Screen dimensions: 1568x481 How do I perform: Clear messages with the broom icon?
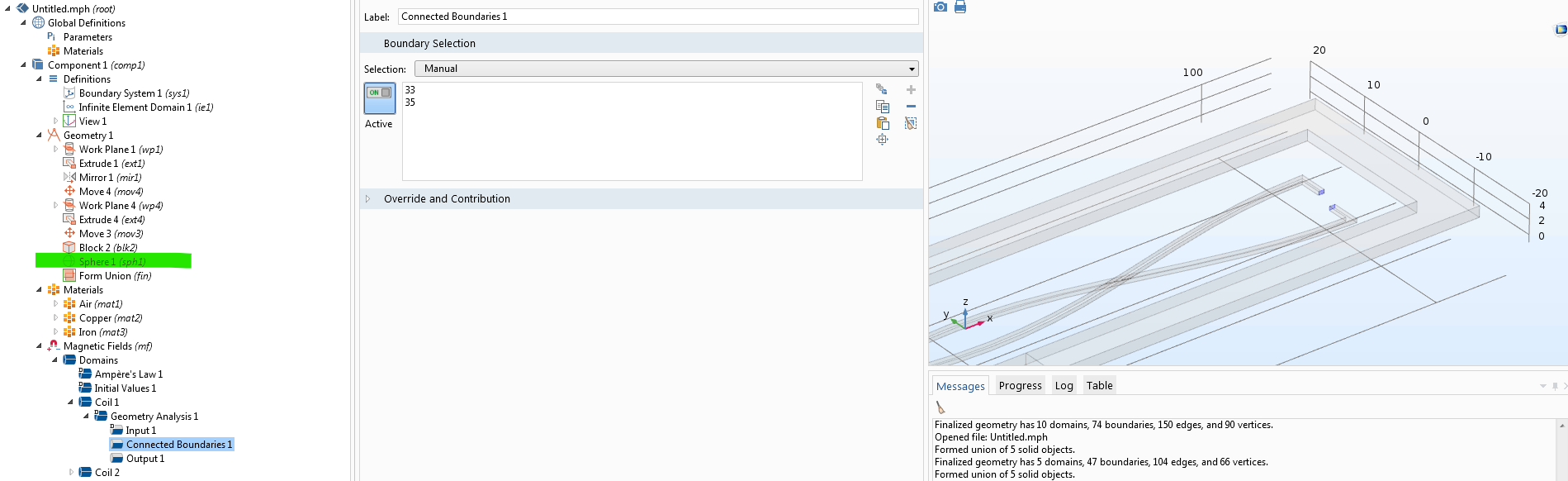pyautogui.click(x=940, y=407)
